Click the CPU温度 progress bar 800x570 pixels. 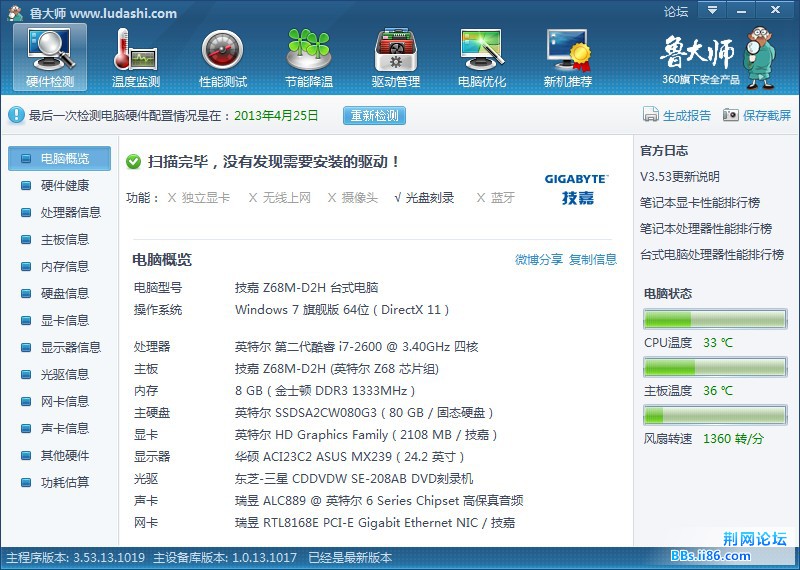pos(715,319)
